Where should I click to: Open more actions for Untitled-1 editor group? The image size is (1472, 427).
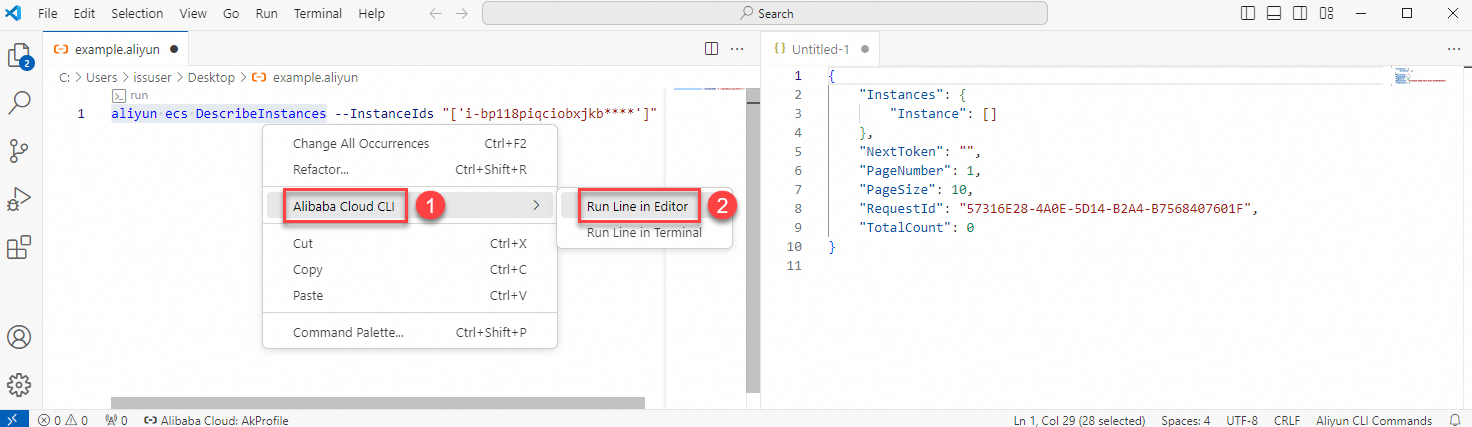(x=1454, y=48)
